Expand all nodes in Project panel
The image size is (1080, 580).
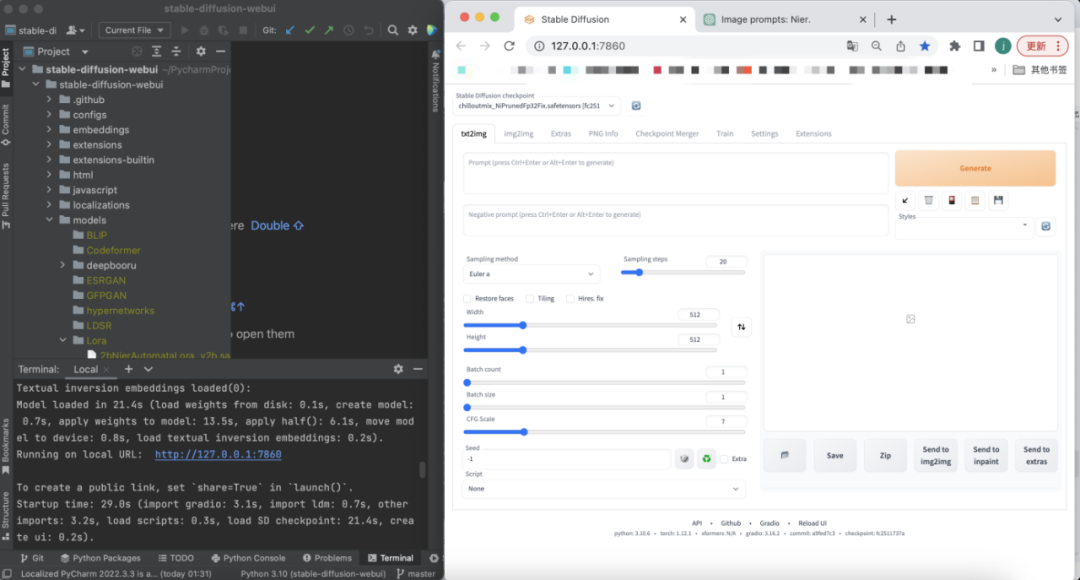tap(156, 52)
